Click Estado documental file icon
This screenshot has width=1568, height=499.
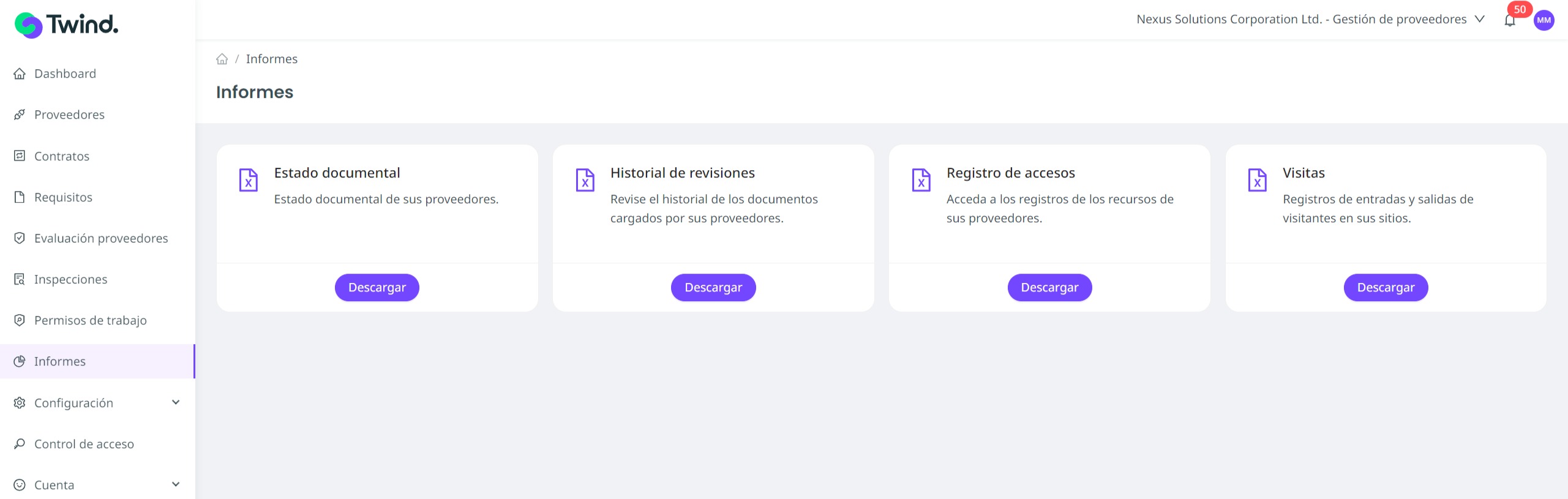[249, 180]
